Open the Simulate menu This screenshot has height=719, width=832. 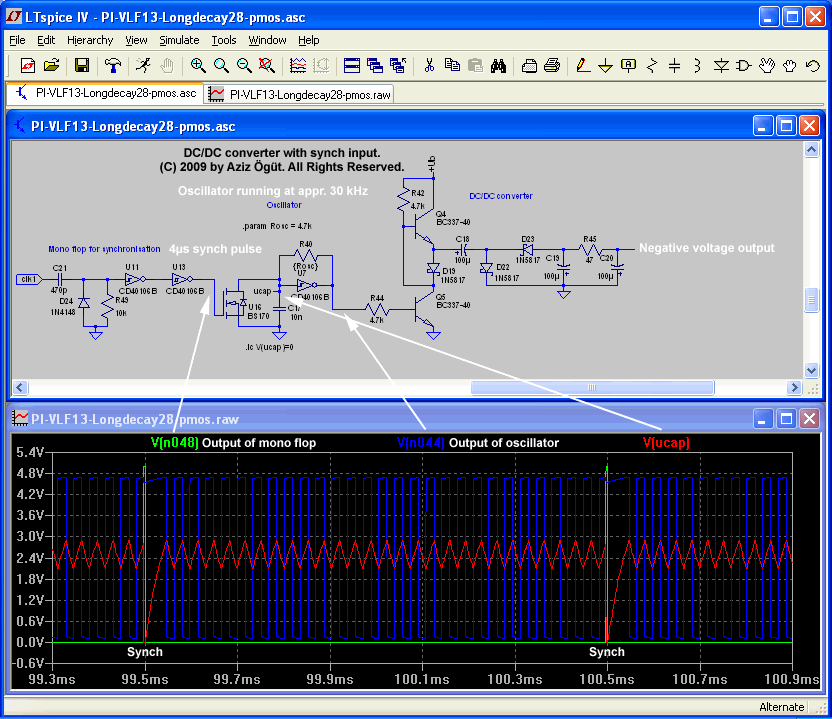pyautogui.click(x=179, y=40)
